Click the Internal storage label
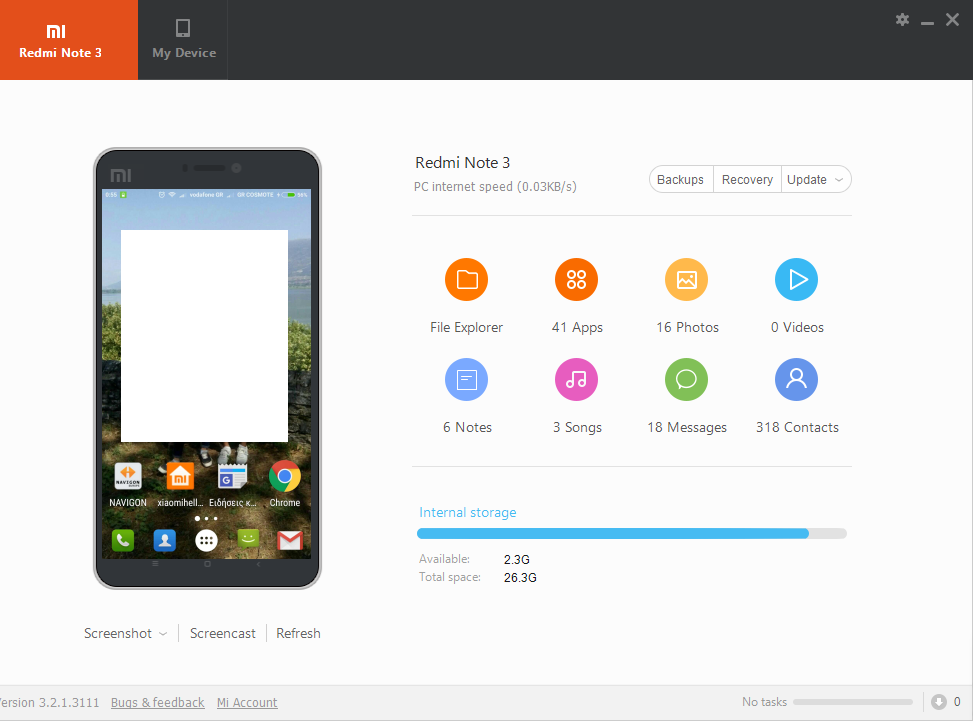Image resolution: width=973 pixels, height=721 pixels. 468,513
